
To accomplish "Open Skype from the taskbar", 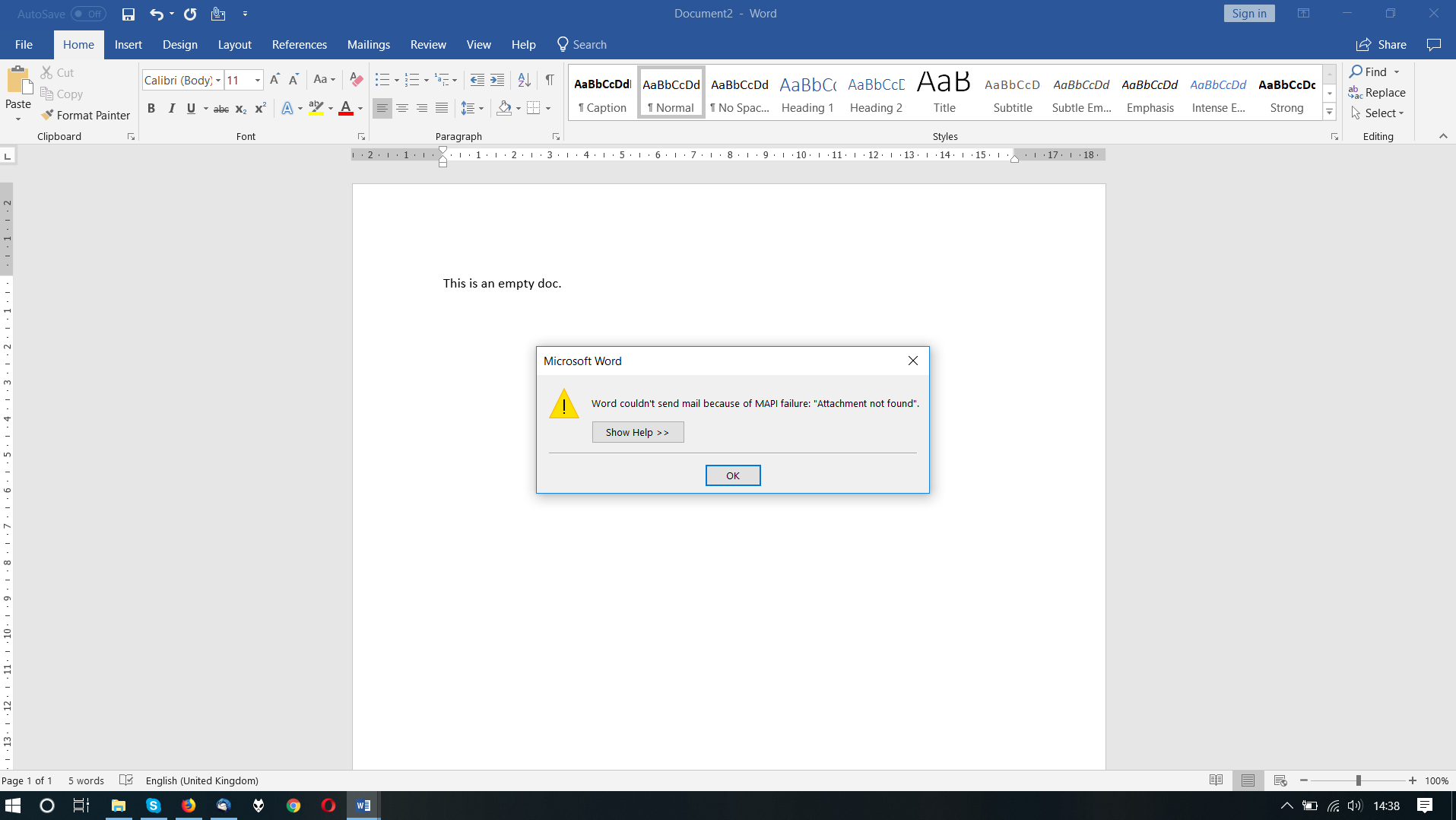I will (154, 805).
